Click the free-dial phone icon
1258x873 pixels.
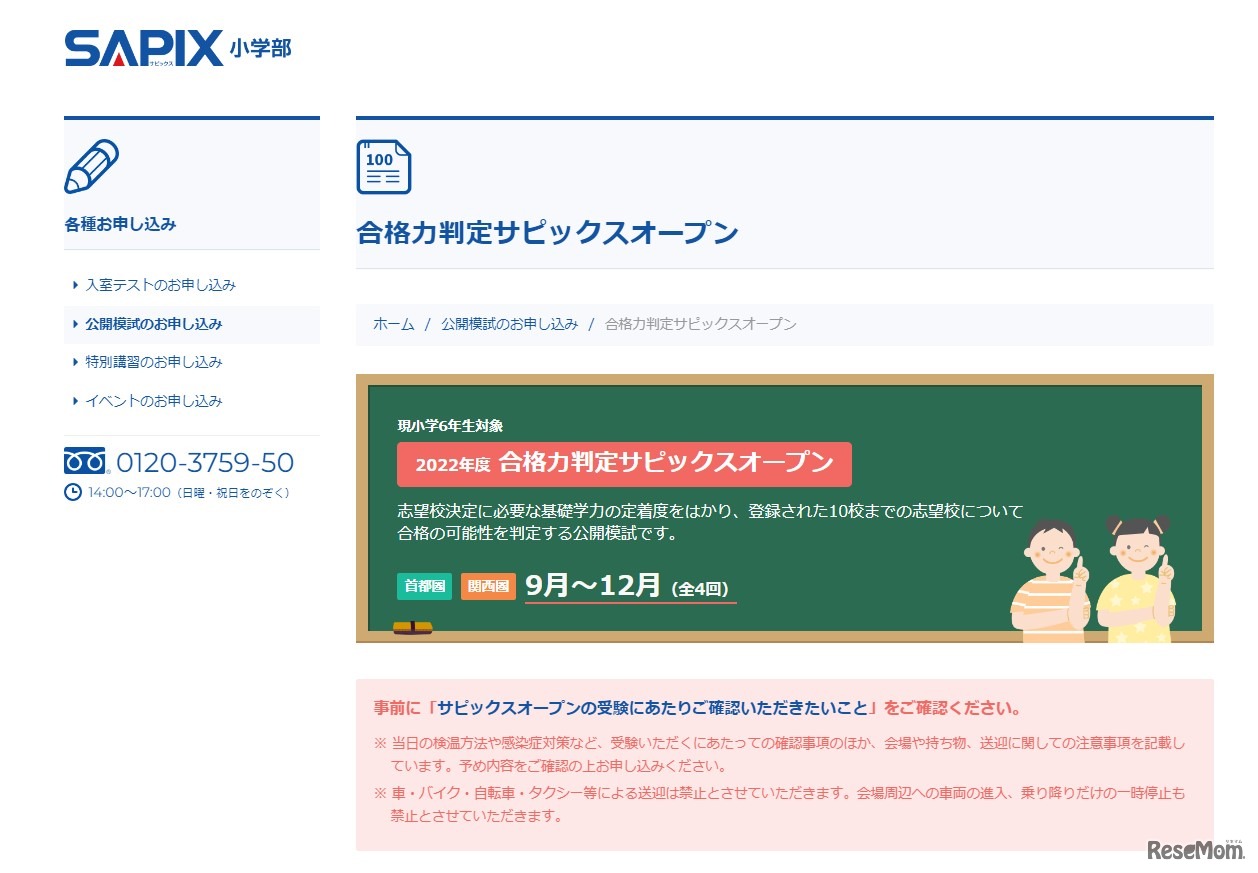(86, 461)
